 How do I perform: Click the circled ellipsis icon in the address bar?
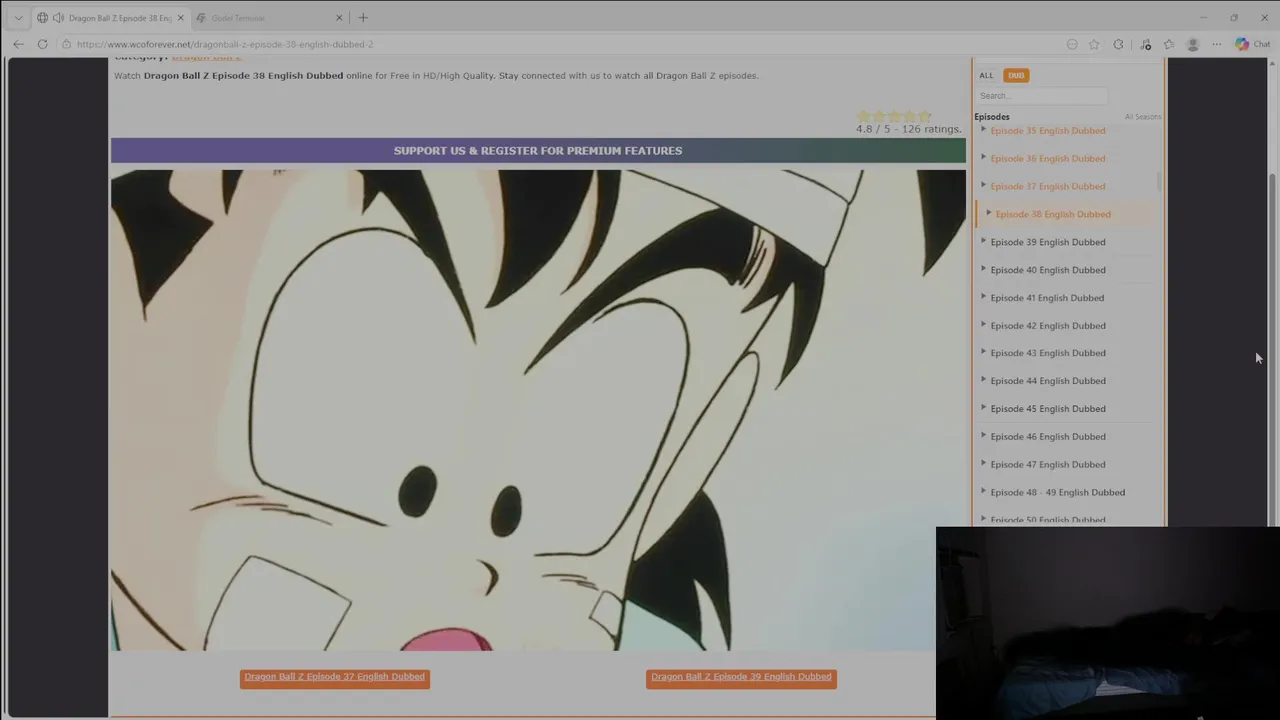[1072, 44]
